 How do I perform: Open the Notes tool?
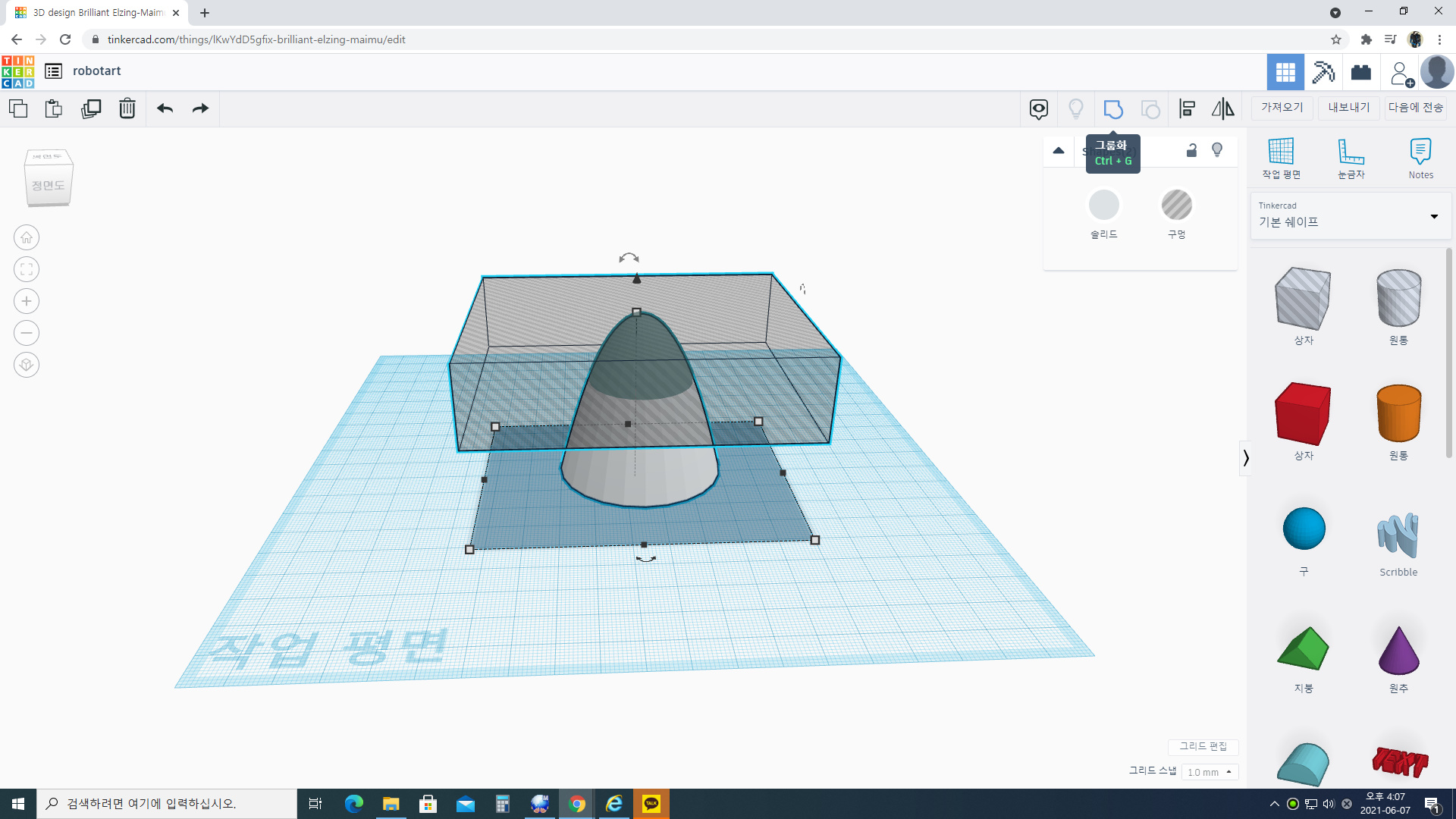click(x=1420, y=158)
